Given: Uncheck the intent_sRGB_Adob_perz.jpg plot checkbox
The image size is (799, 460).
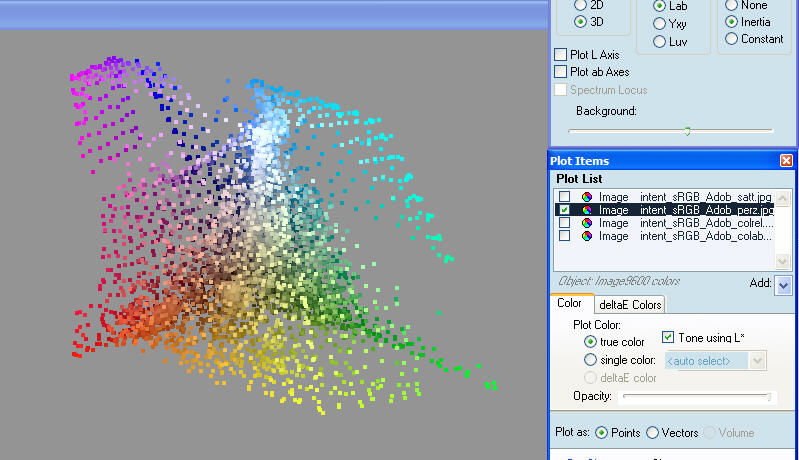Looking at the screenshot, I should pyautogui.click(x=565, y=210).
